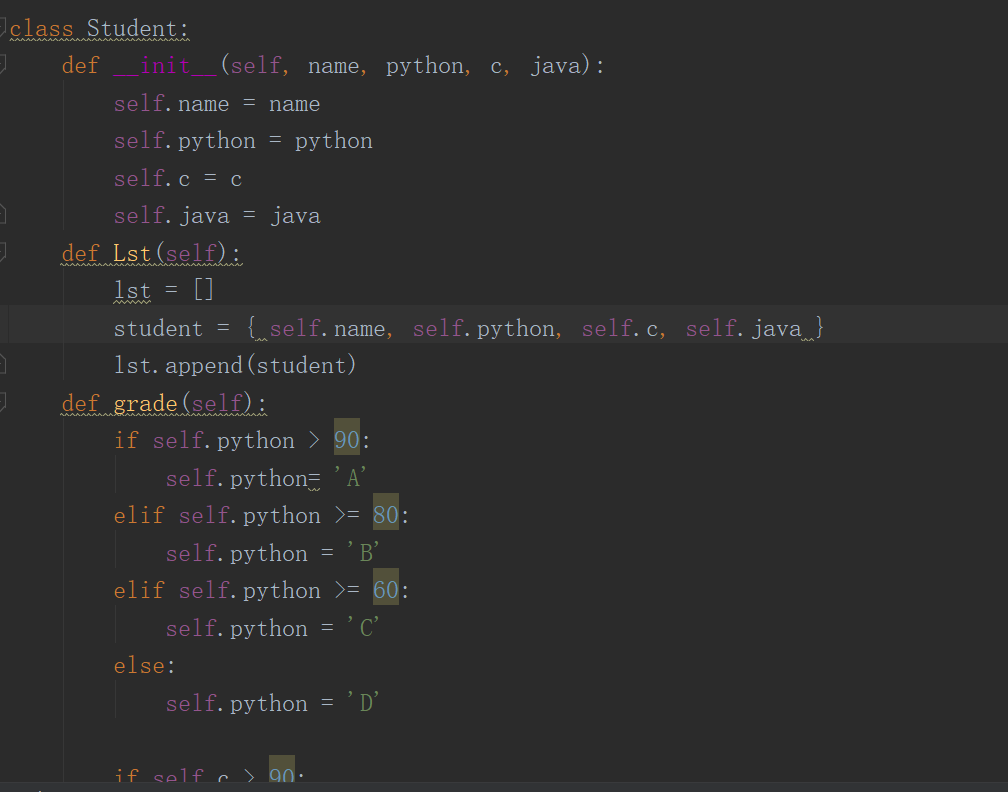Click the else: keyword

pyautogui.click(x=145, y=666)
